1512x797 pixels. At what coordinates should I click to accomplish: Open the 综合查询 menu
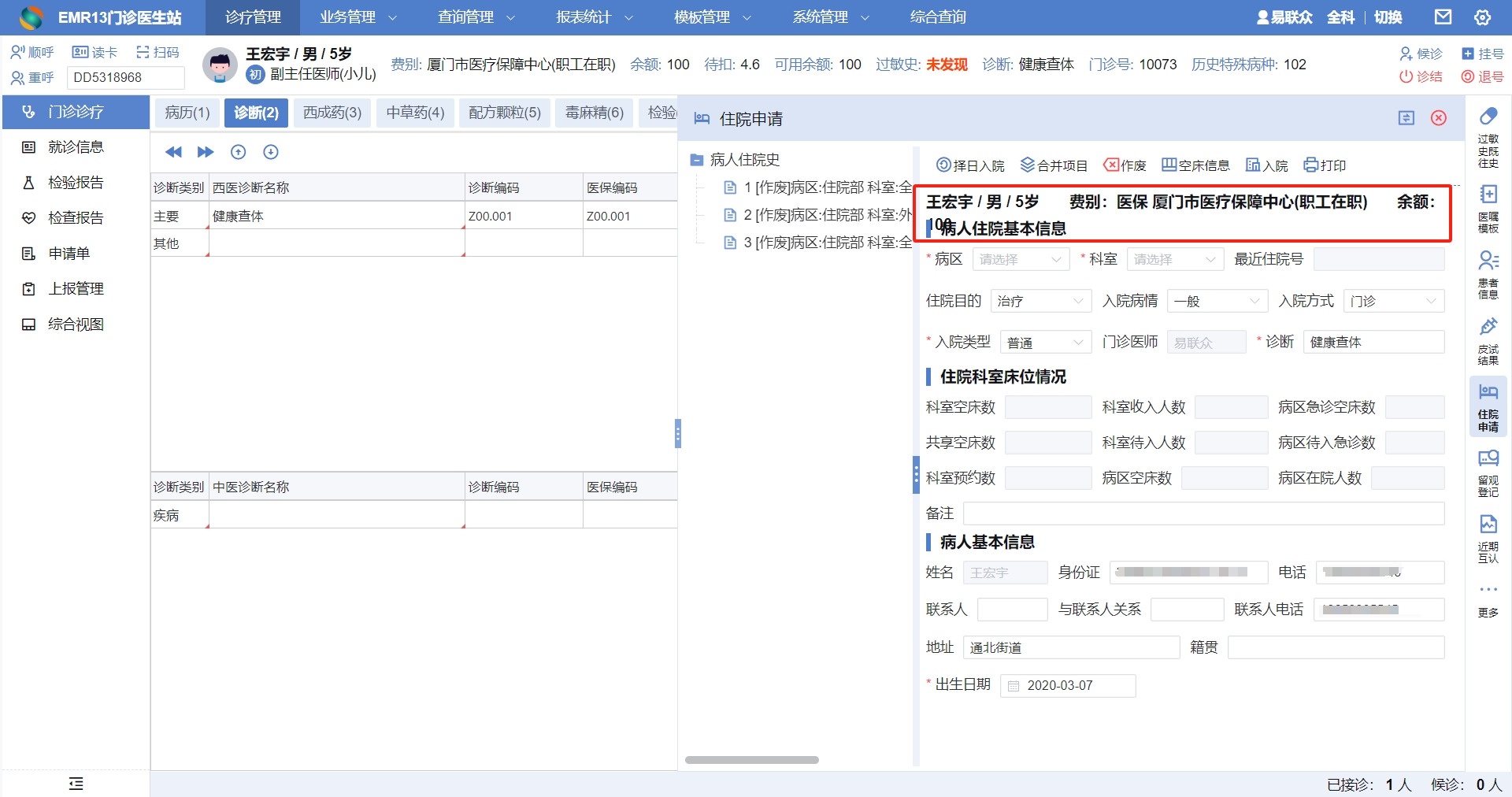tap(938, 17)
